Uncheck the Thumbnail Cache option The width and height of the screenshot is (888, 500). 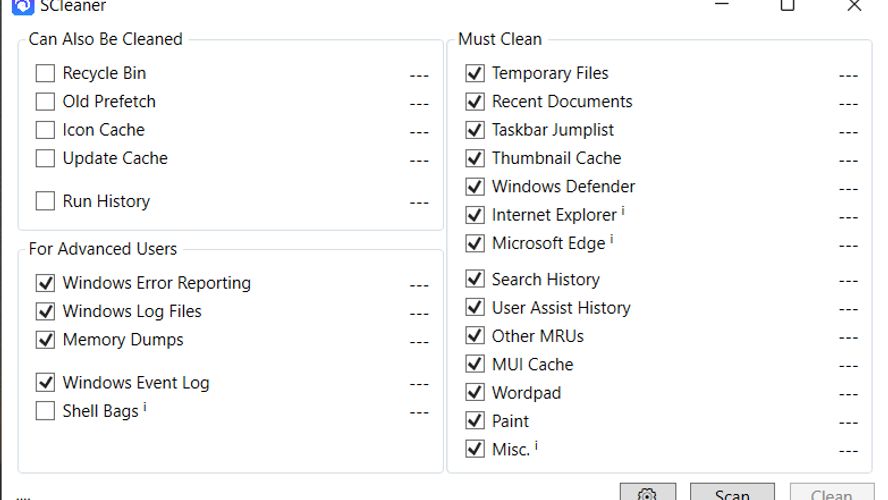[475, 158]
